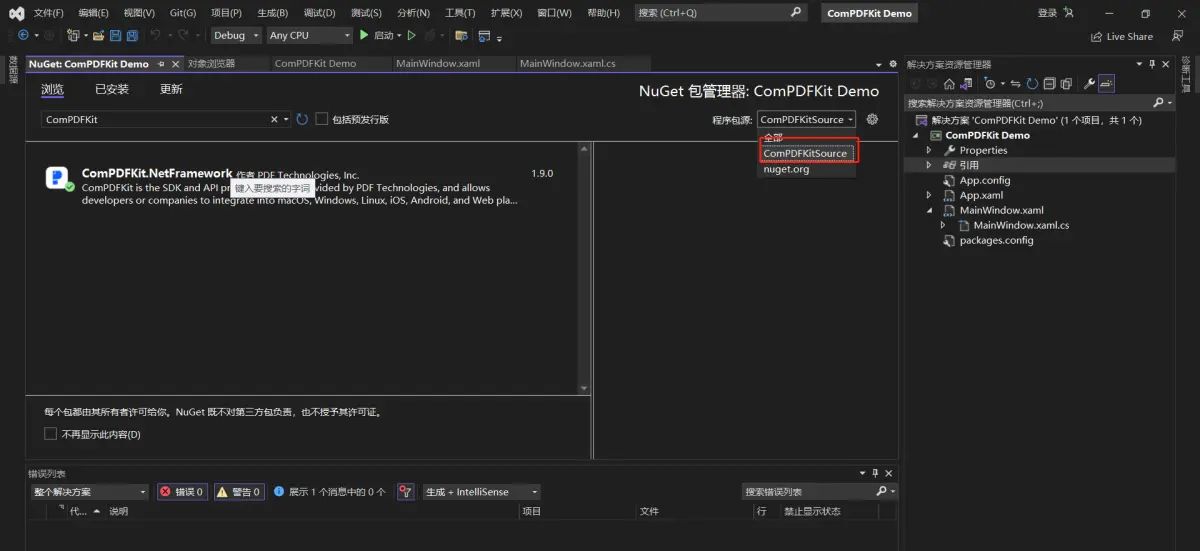
Task: Click the Live Share icon
Action: coord(1097,36)
